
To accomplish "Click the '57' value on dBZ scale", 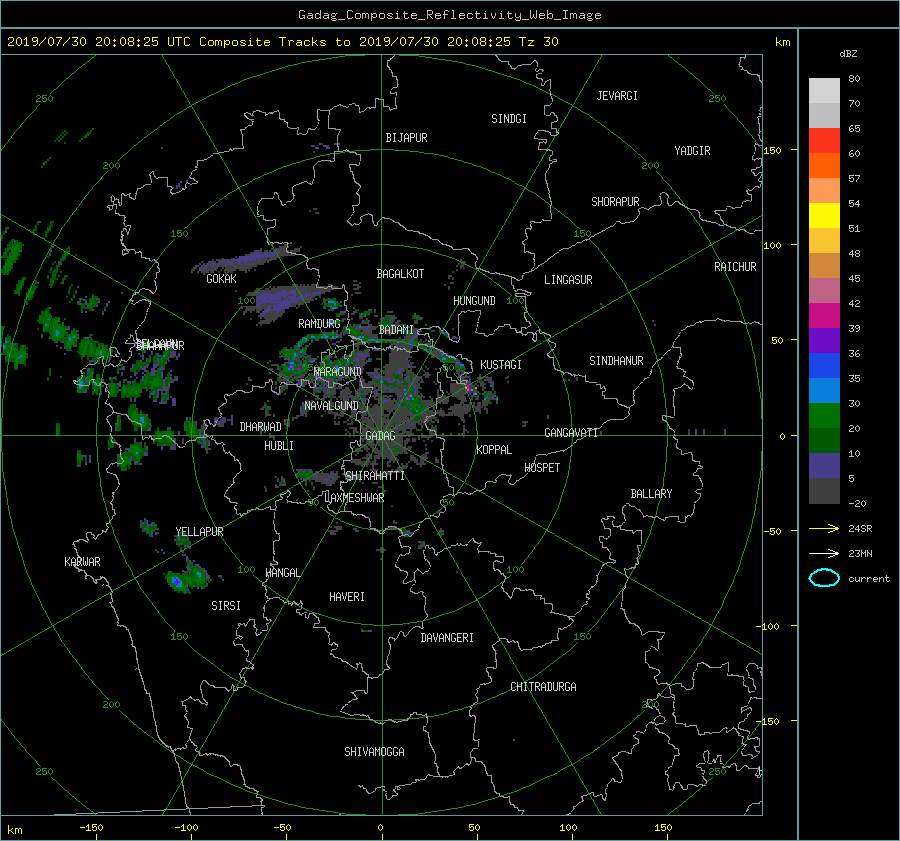I will (x=854, y=179).
